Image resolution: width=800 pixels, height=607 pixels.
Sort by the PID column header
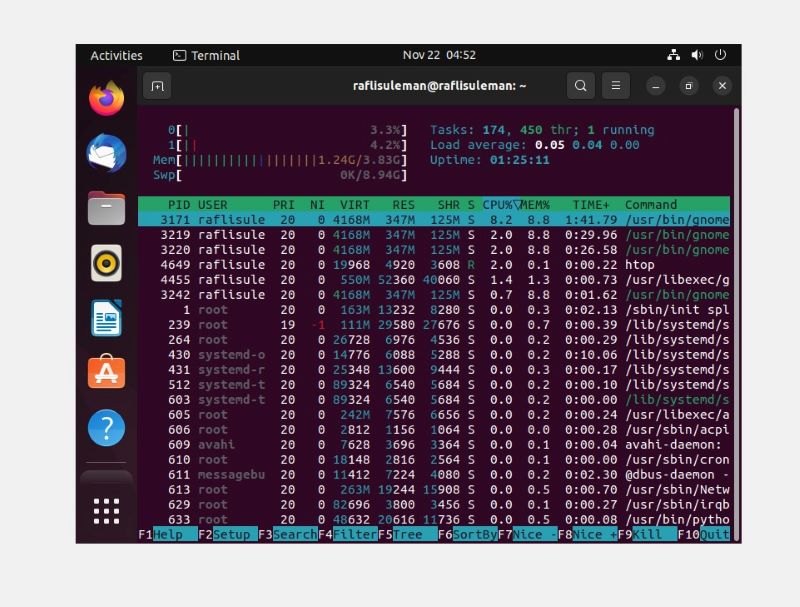point(179,205)
